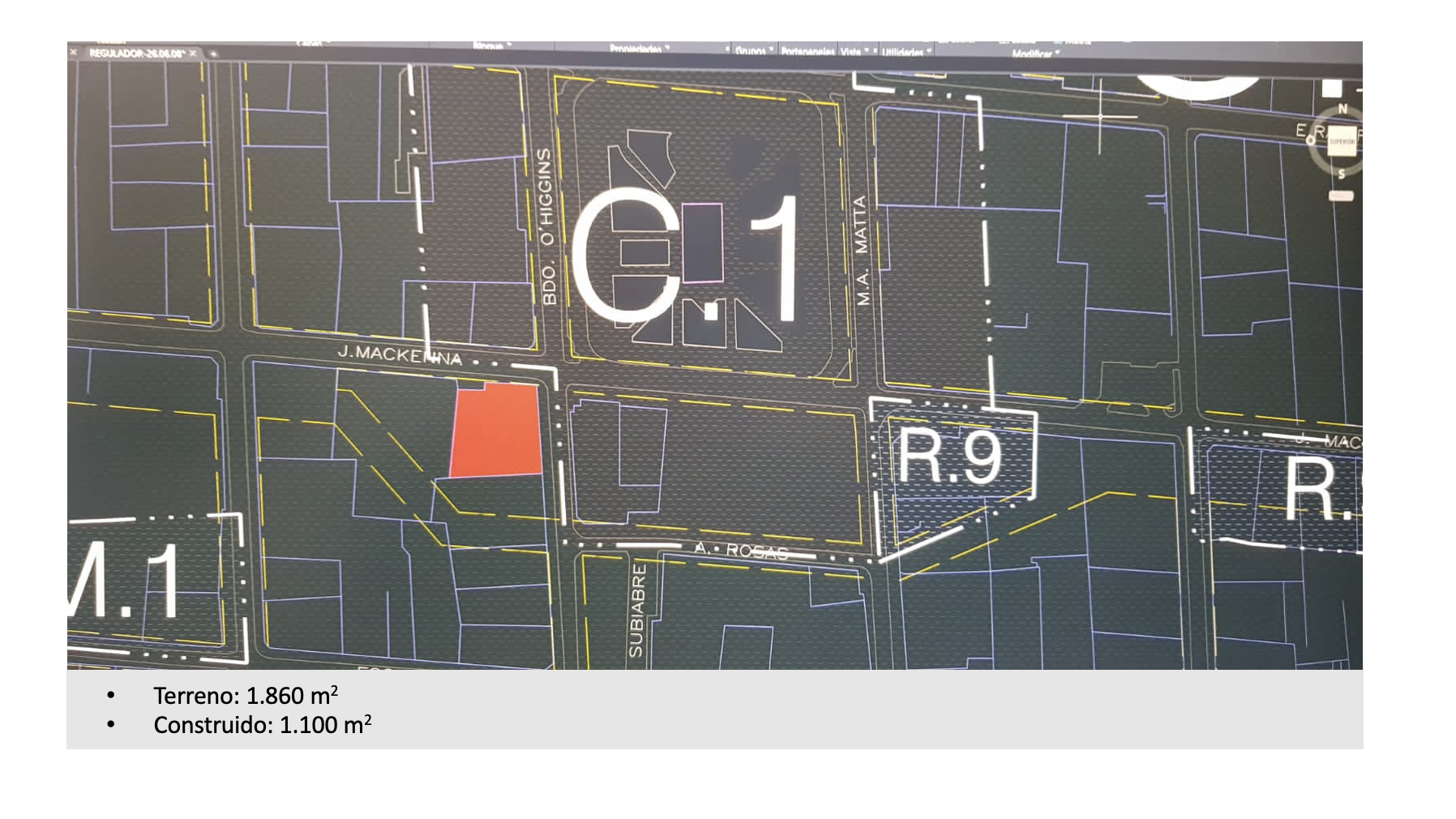Close the REGULADOR-26.06.08 drawing tab

pos(193,54)
